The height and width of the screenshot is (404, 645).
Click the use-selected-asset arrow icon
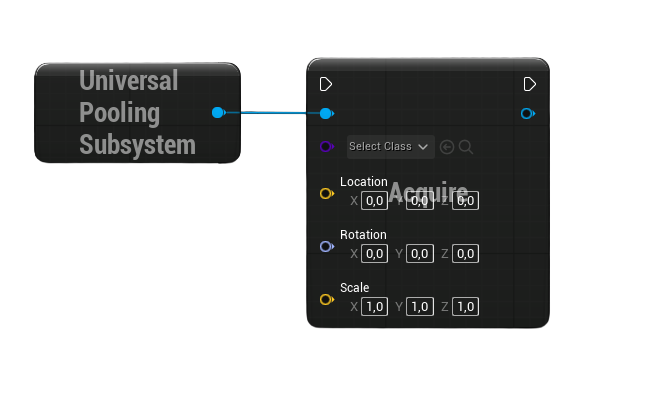447,147
